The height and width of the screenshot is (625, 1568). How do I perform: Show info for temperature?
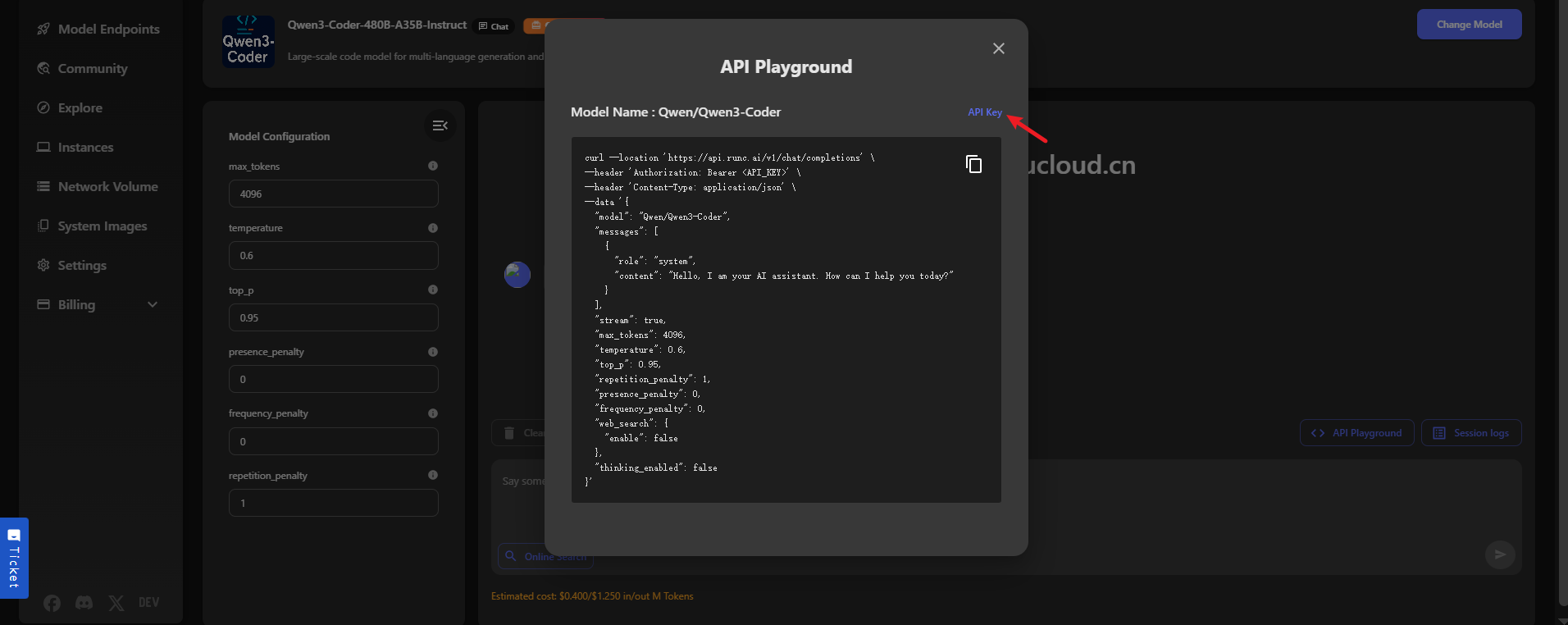[433, 228]
